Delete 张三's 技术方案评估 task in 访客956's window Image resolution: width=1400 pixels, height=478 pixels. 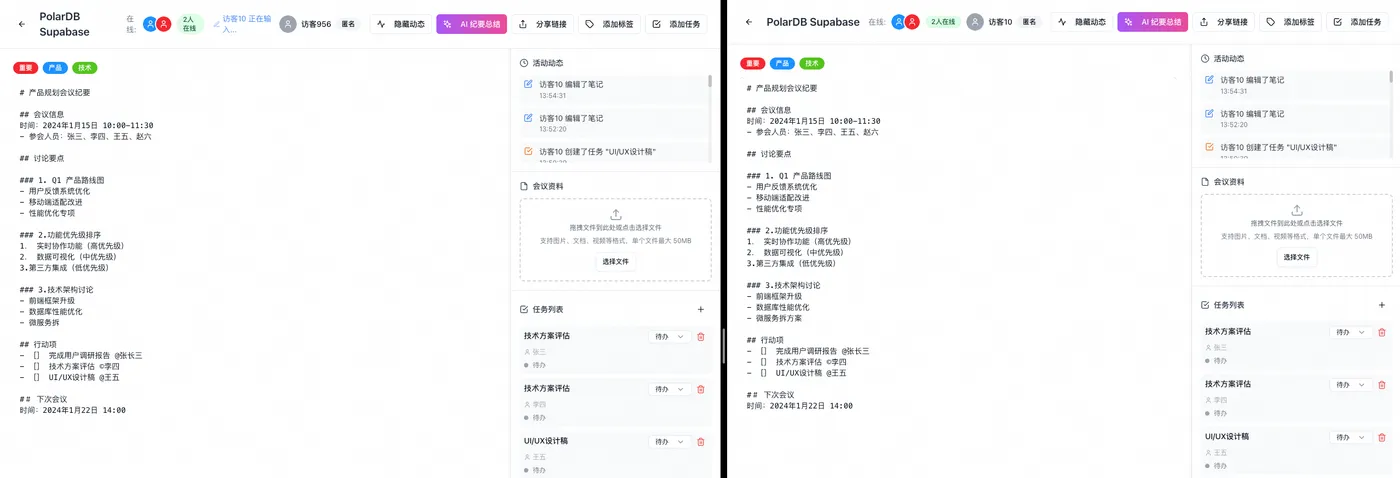pos(700,337)
